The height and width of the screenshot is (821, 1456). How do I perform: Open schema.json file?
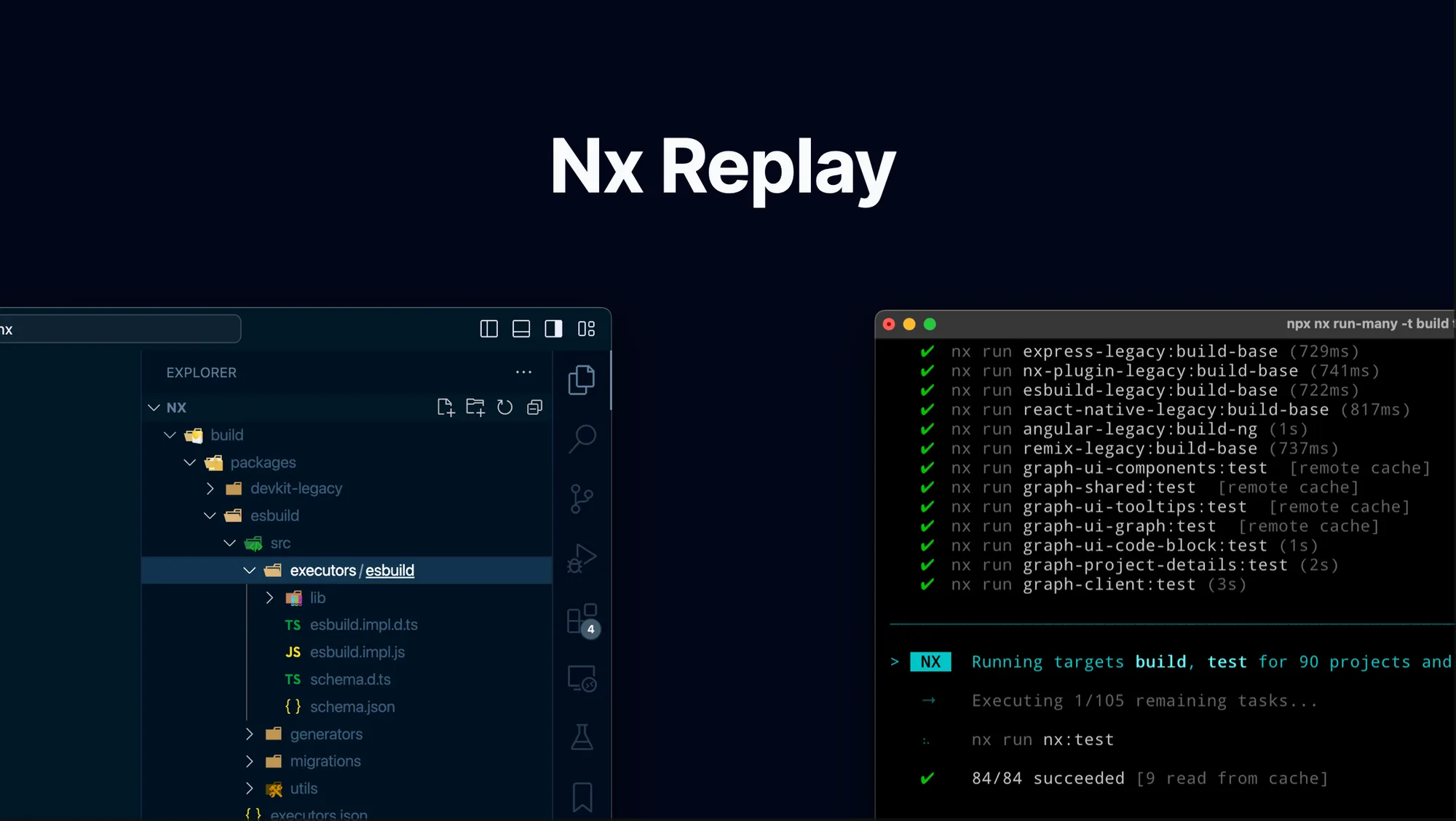(352, 707)
